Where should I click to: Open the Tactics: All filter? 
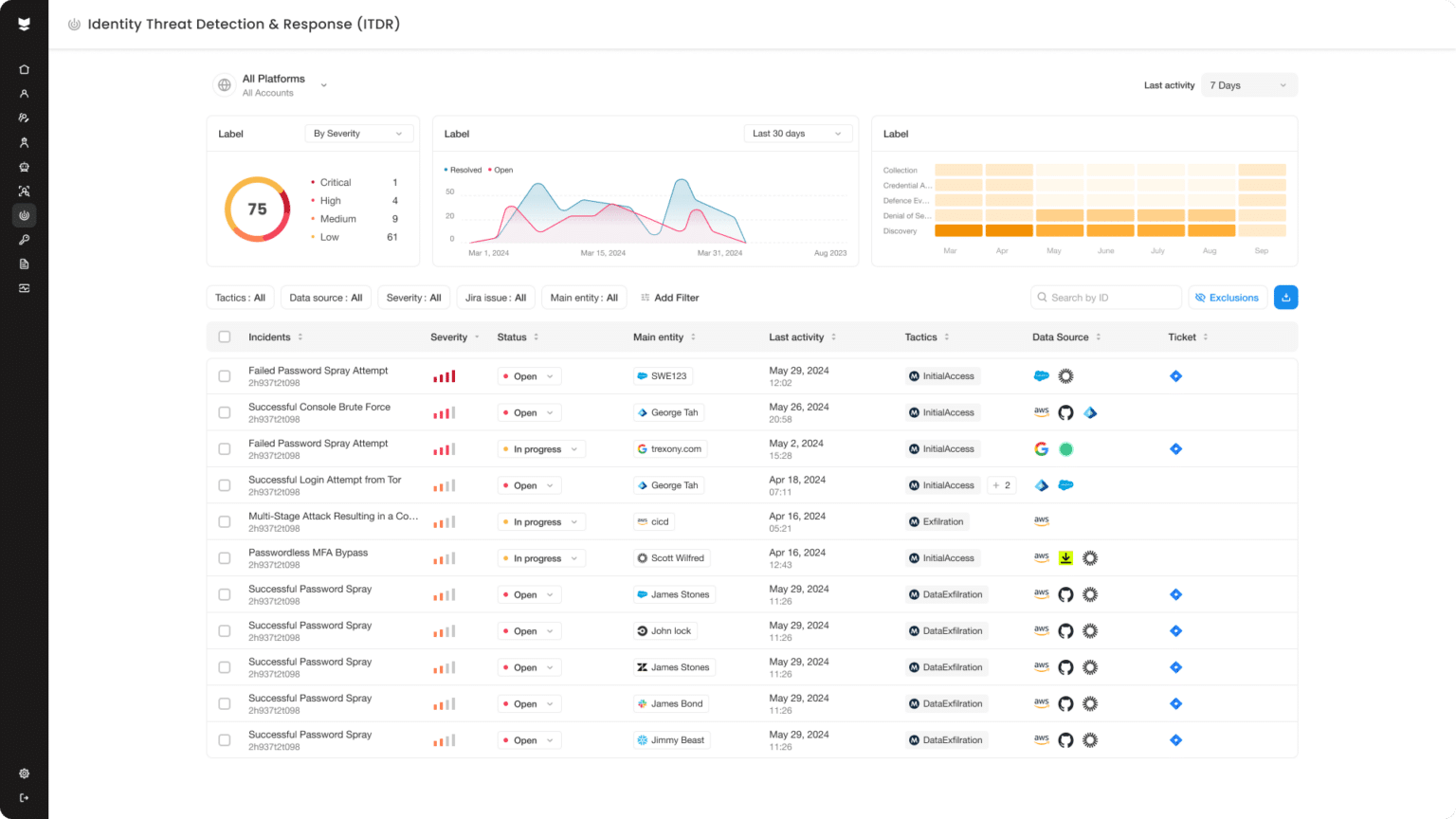[x=240, y=297]
